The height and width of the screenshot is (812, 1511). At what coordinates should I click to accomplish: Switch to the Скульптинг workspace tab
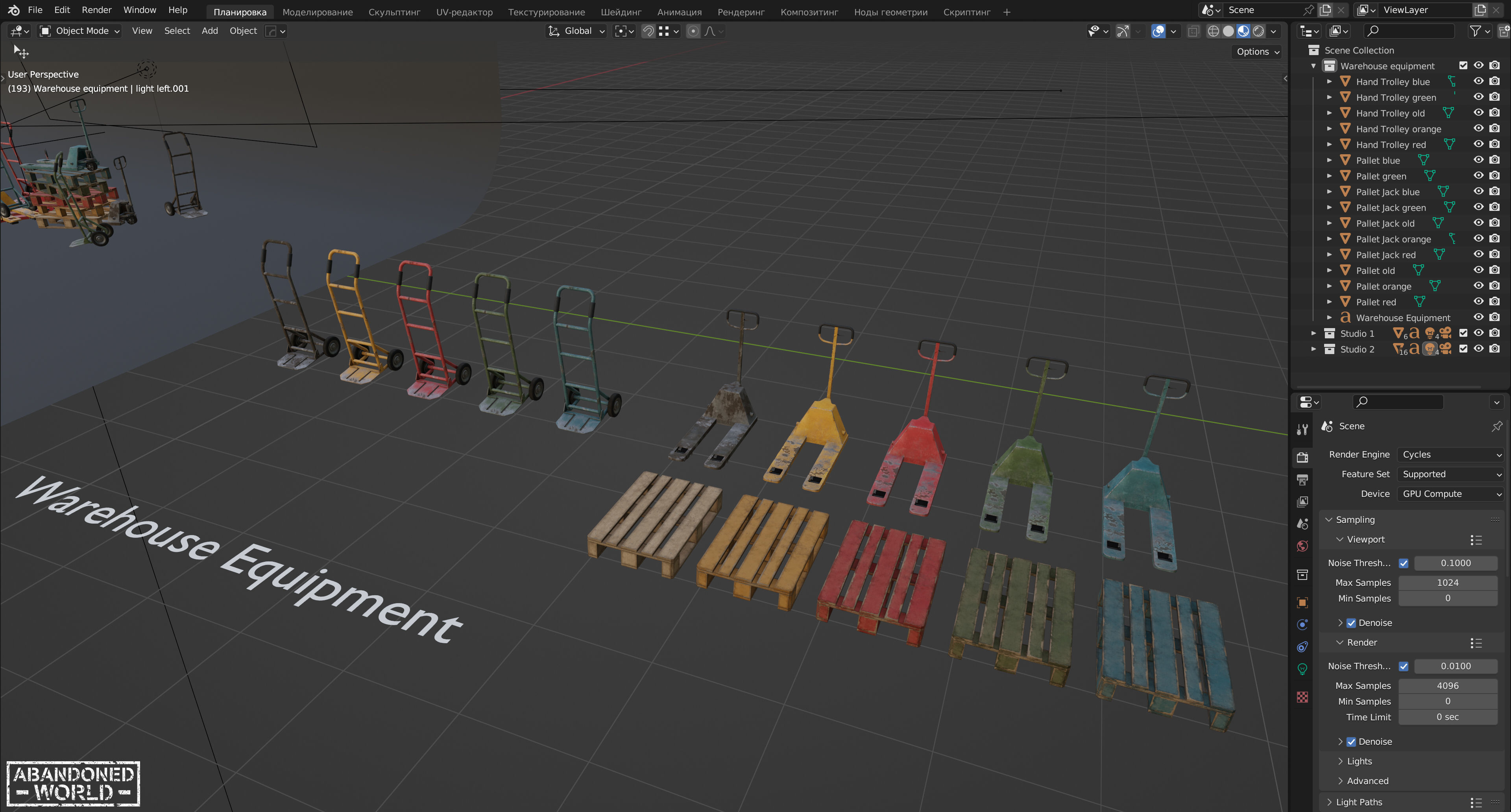pyautogui.click(x=394, y=12)
